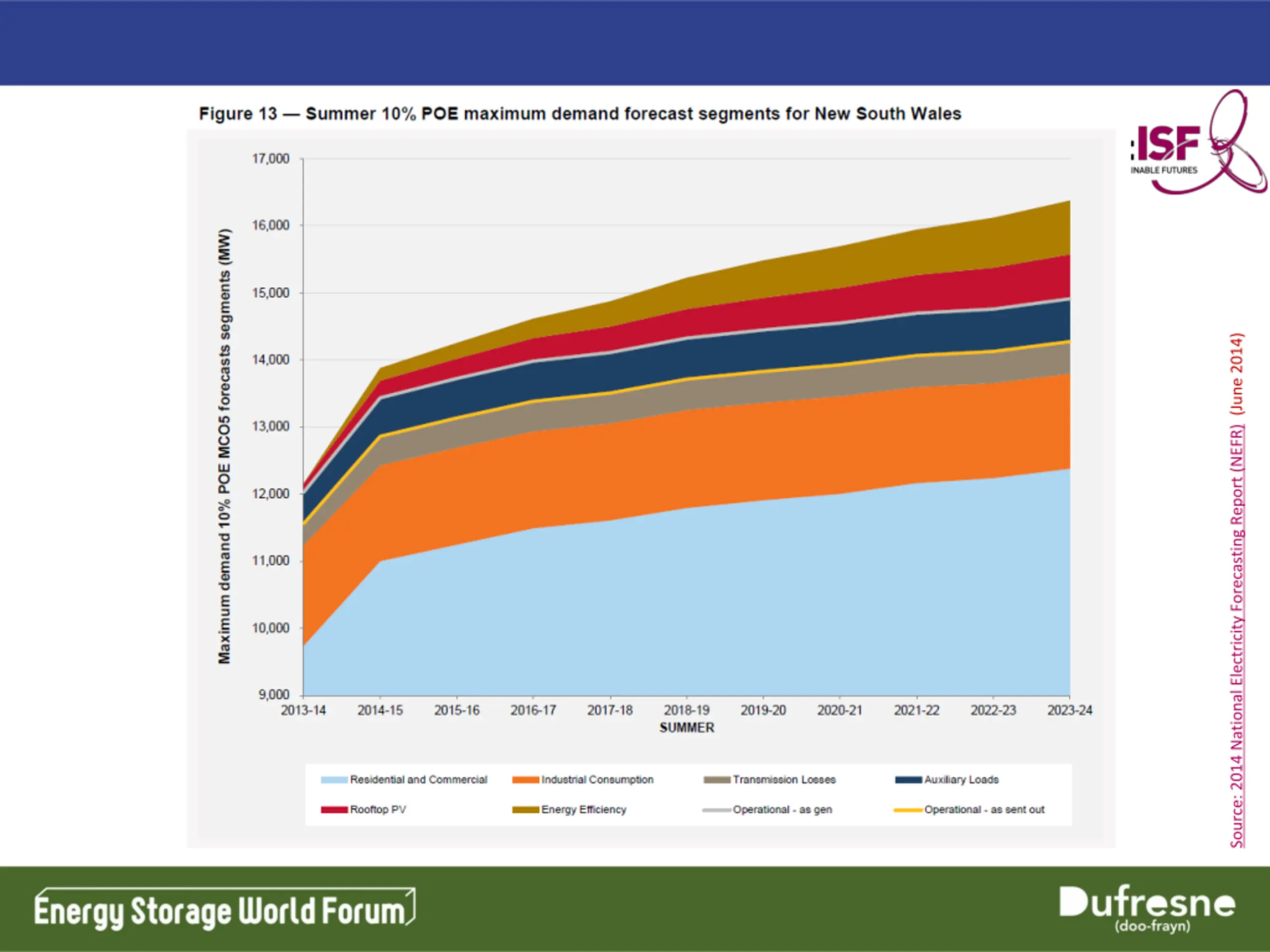This screenshot has height=952, width=1270.
Task: Click the 2023-24 label on the x-axis
Action: click(x=1069, y=711)
